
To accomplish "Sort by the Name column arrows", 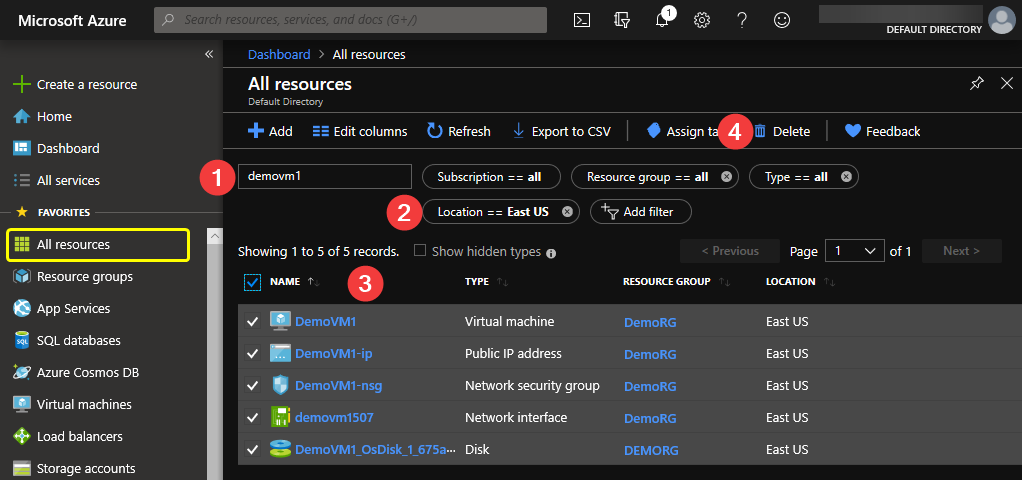I will [314, 282].
